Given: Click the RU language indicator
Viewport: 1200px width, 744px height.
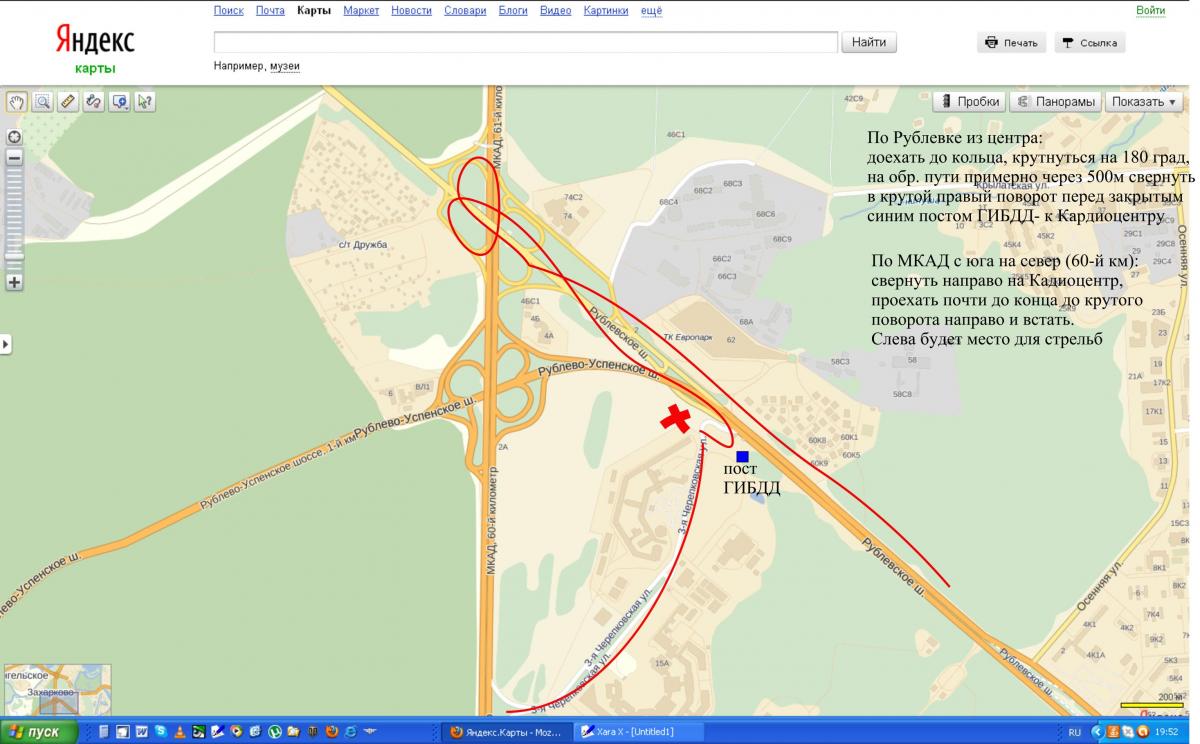Looking at the screenshot, I should pos(1075,733).
